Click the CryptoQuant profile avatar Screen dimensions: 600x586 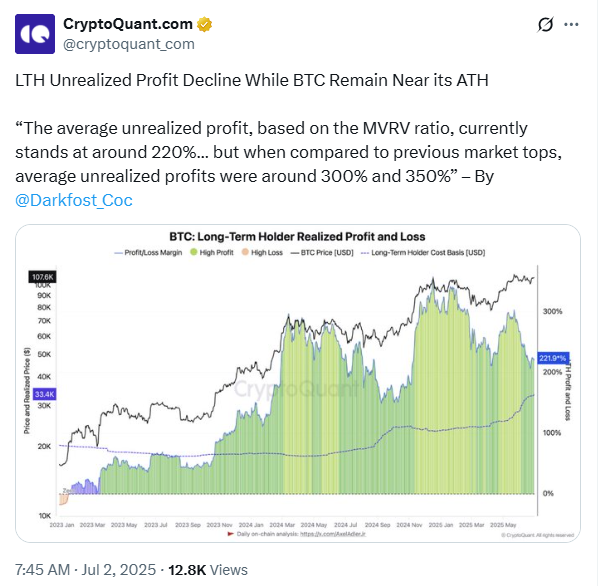pyautogui.click(x=33, y=33)
